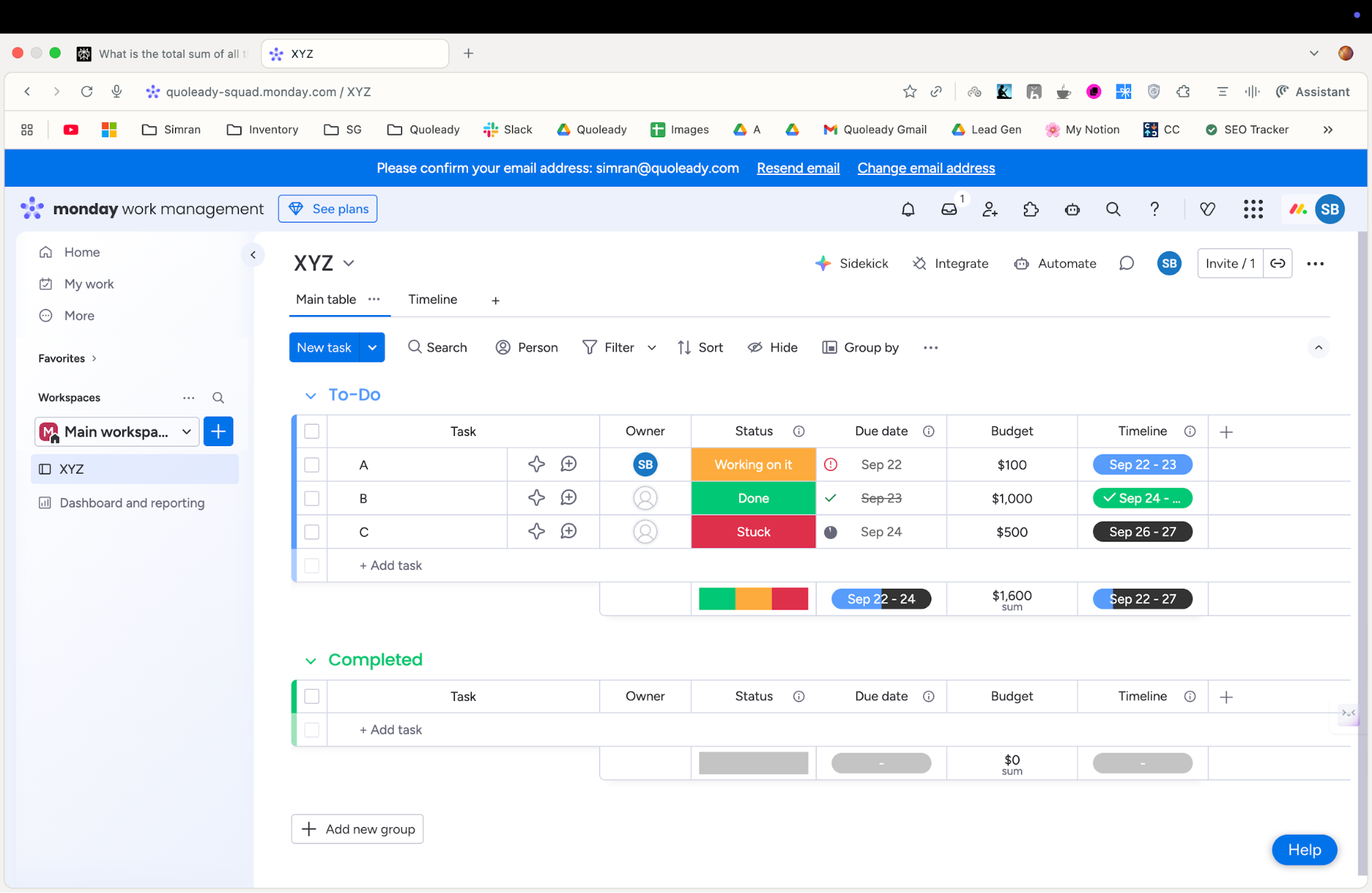Viewport: 1372px width, 893px height.
Task: Check the select-all checkbox in To-Do header
Action: 312,431
